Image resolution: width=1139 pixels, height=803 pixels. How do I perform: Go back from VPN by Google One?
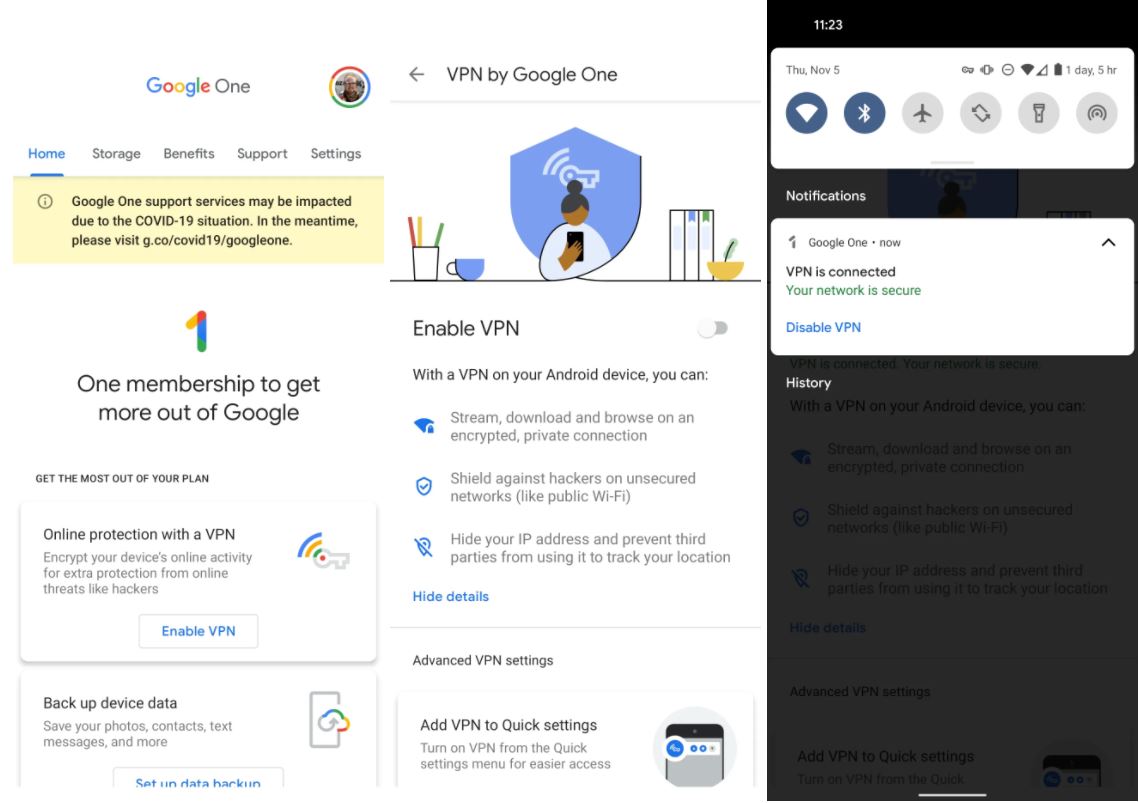point(416,74)
